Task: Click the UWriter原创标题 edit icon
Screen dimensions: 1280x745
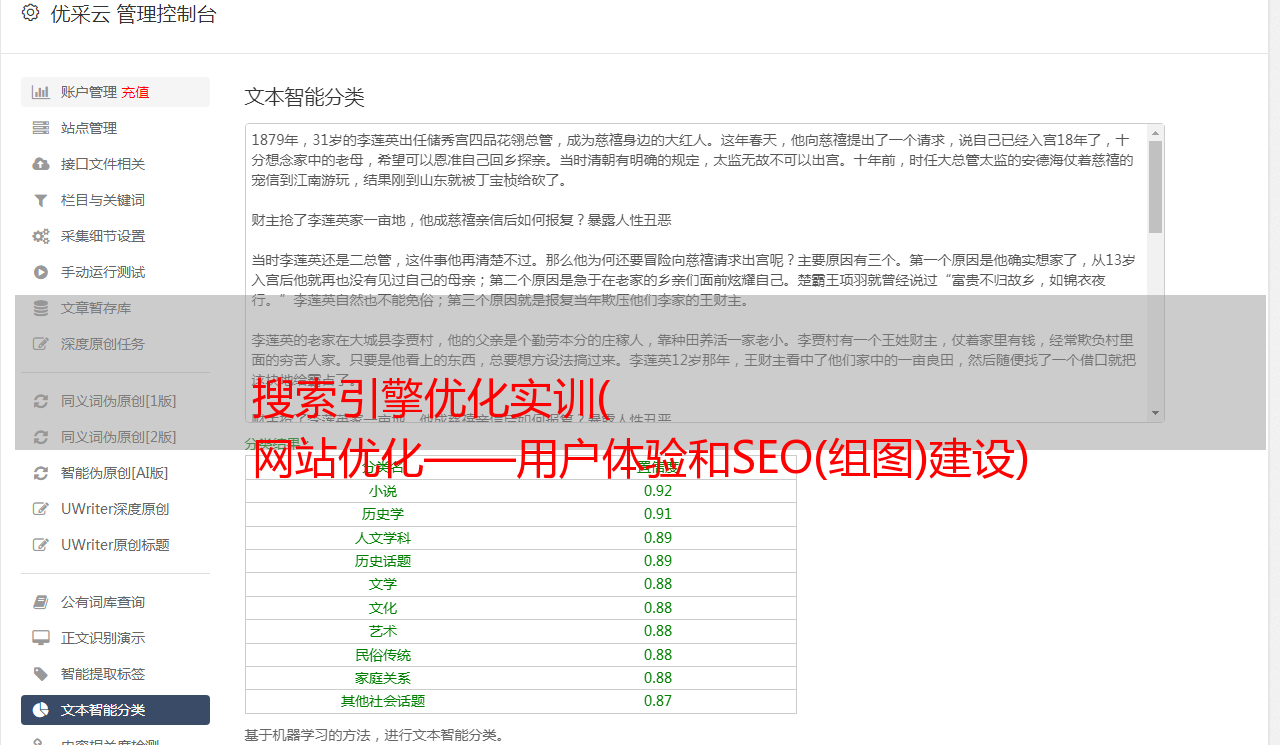Action: 41,545
